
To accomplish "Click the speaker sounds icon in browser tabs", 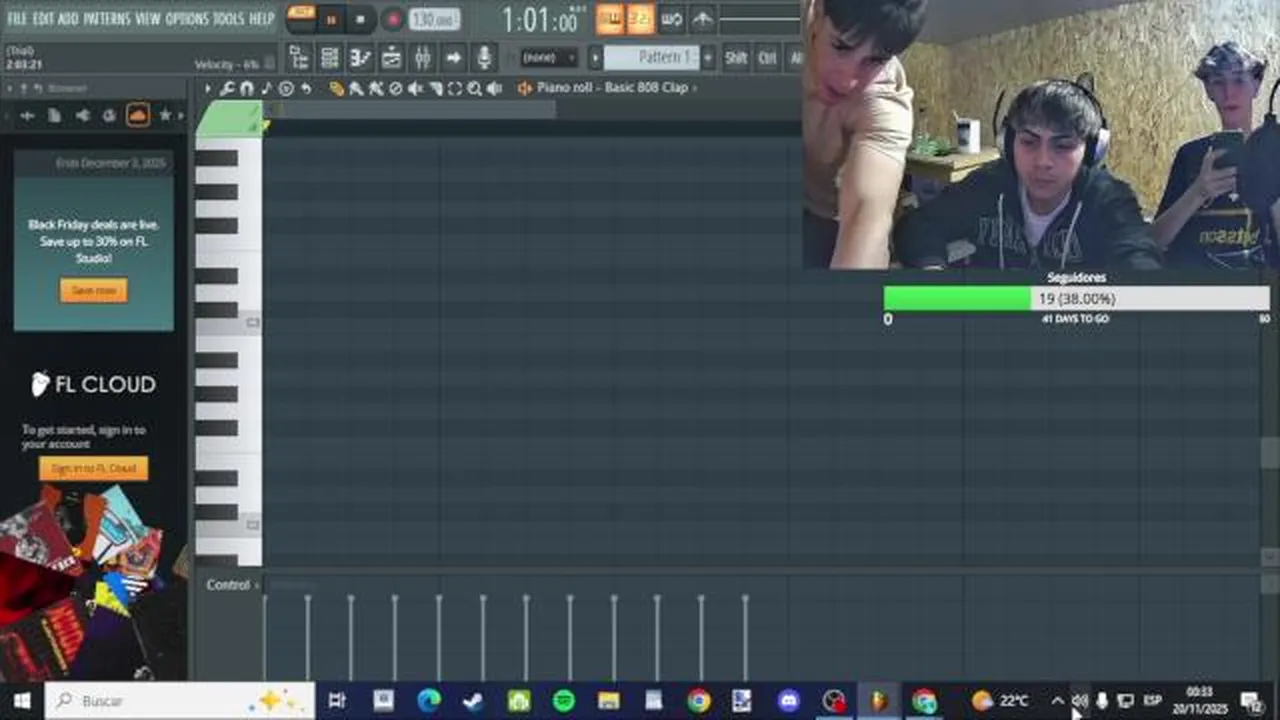I will pos(82,115).
